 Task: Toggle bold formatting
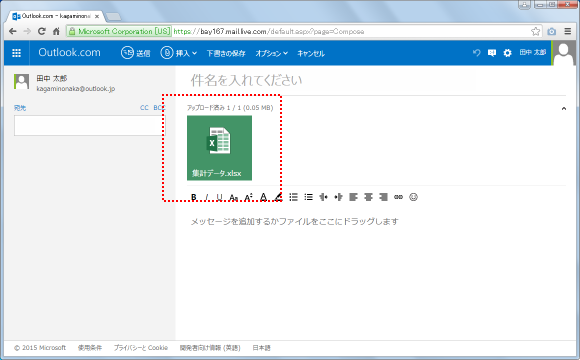pyautogui.click(x=194, y=197)
